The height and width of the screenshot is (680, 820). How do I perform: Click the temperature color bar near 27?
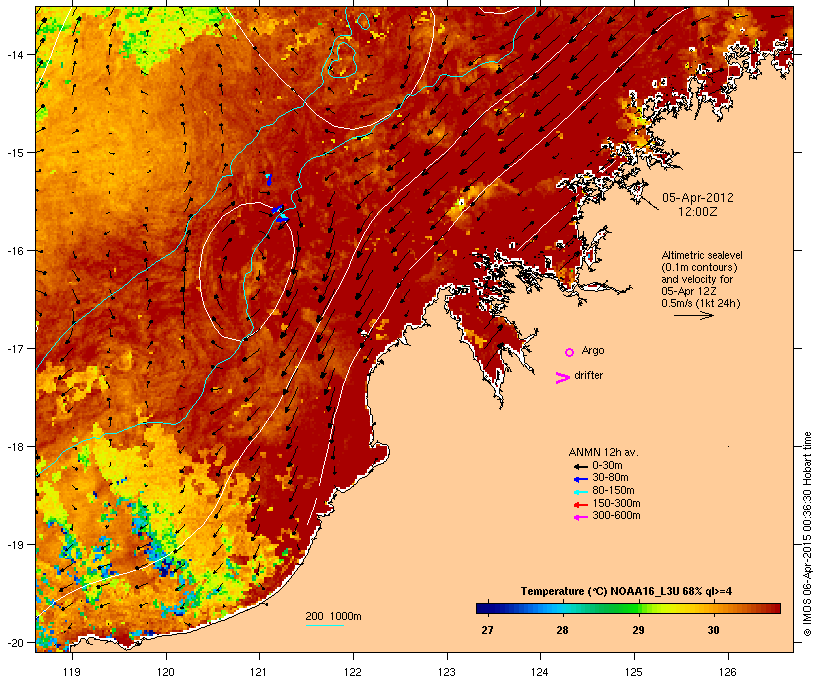(487, 608)
